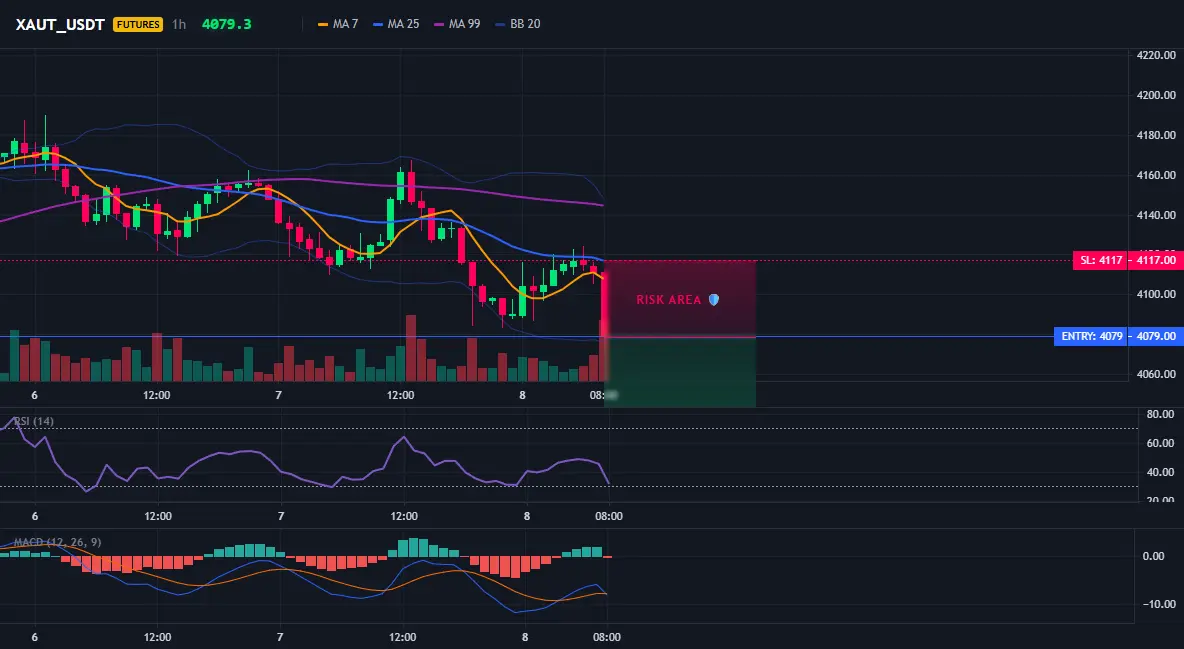Toggle the BB 20 legend entry
Viewport: 1184px width, 649px height.
518,24
